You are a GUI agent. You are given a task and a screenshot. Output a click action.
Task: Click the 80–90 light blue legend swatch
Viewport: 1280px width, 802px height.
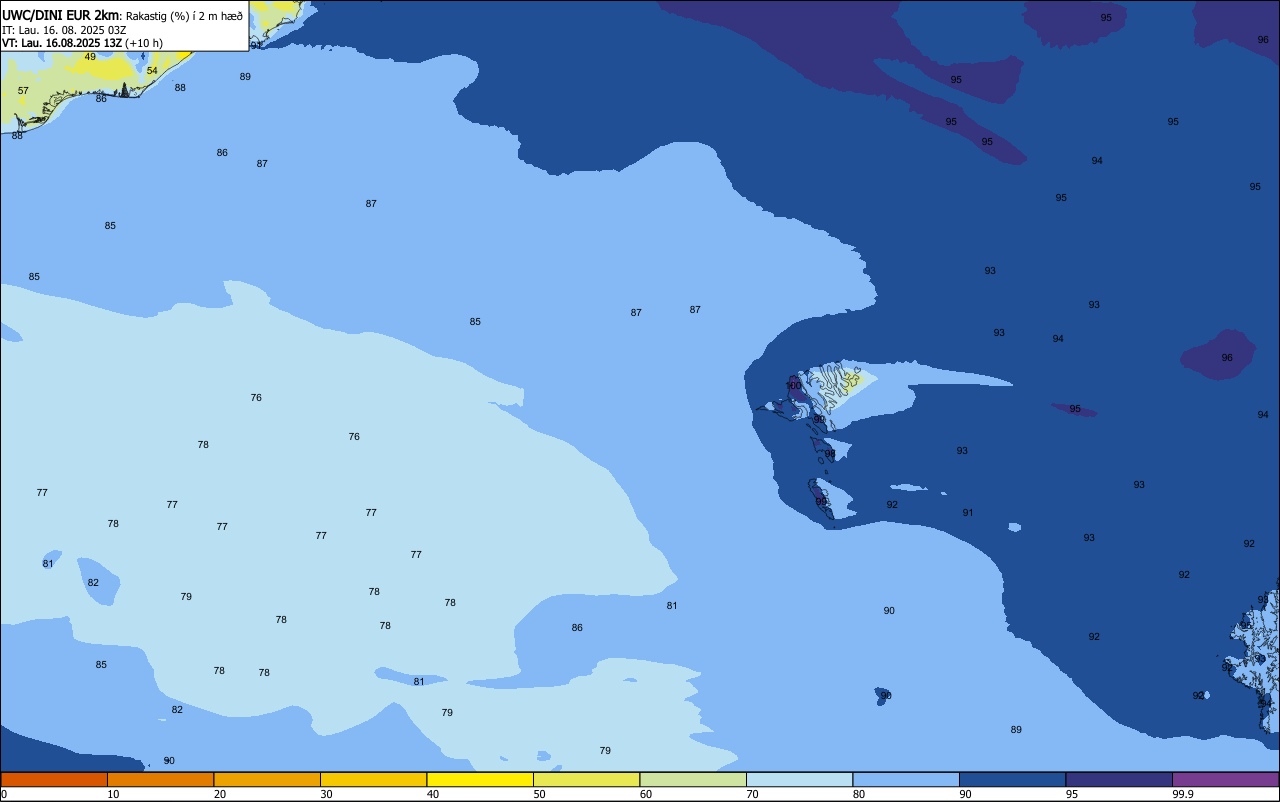(906, 779)
